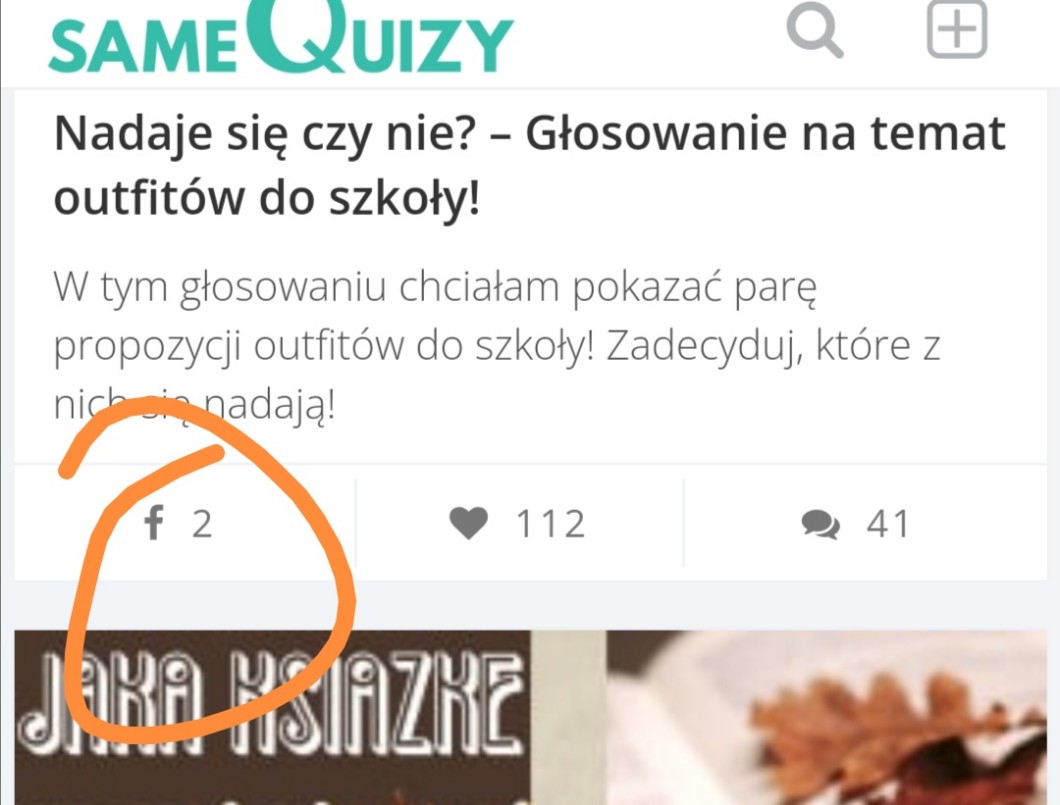The image size is (1060, 805).
Task: Click the comments section of quiz card
Action: point(865,523)
